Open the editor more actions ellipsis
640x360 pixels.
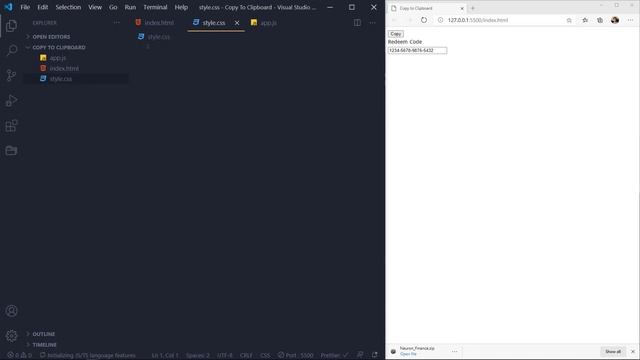372,23
